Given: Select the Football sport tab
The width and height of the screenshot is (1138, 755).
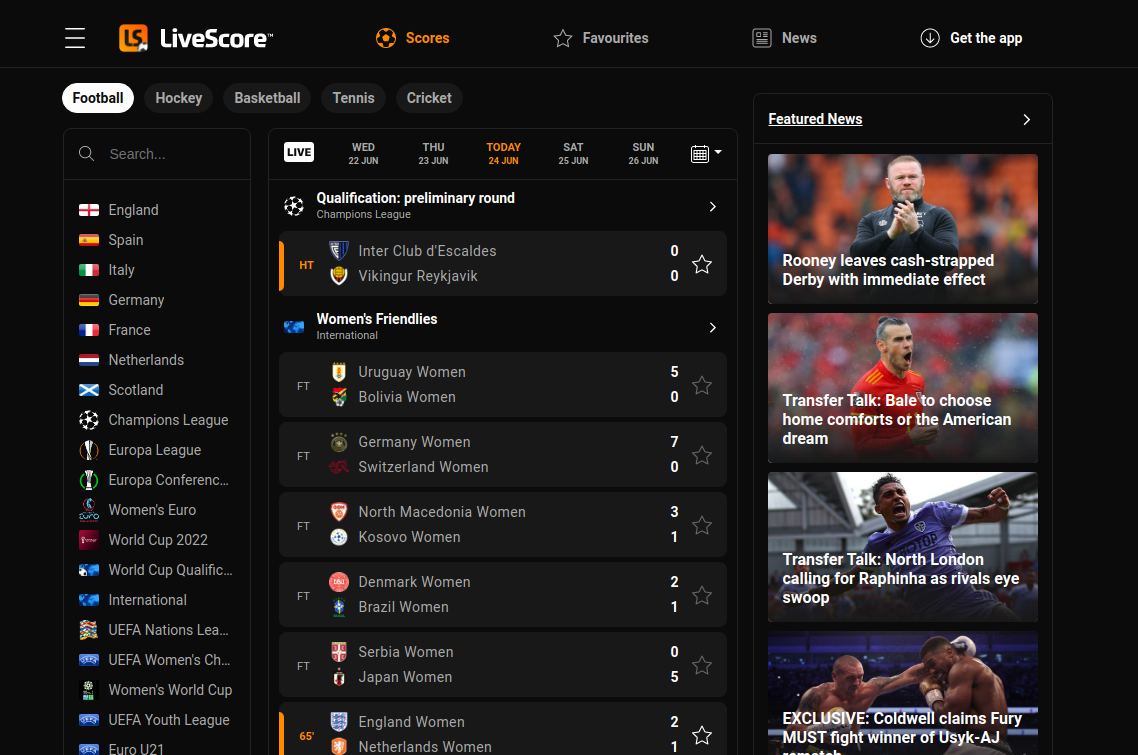Looking at the screenshot, I should [98, 98].
